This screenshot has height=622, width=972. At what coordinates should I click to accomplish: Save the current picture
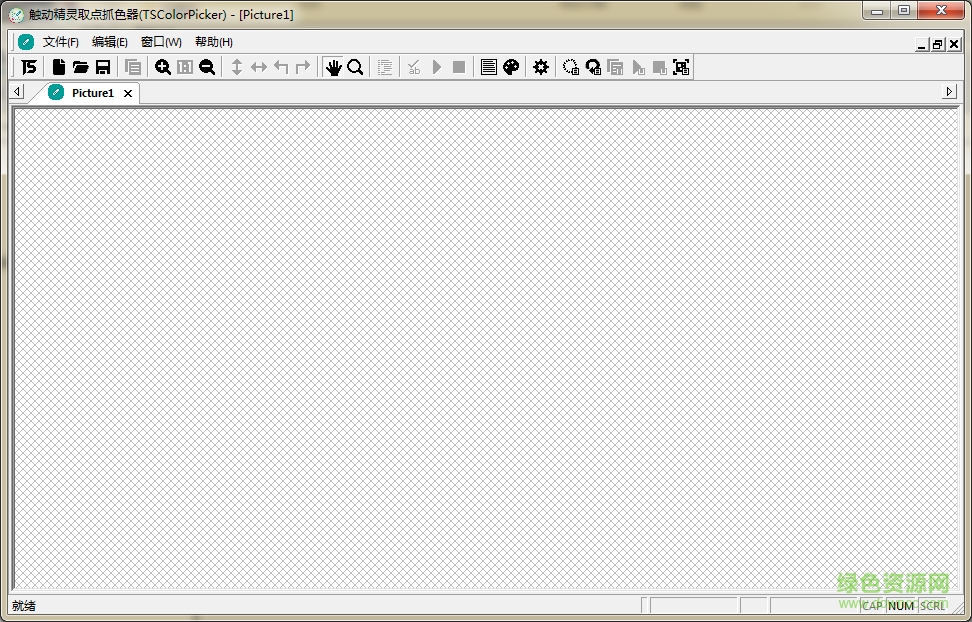[103, 66]
